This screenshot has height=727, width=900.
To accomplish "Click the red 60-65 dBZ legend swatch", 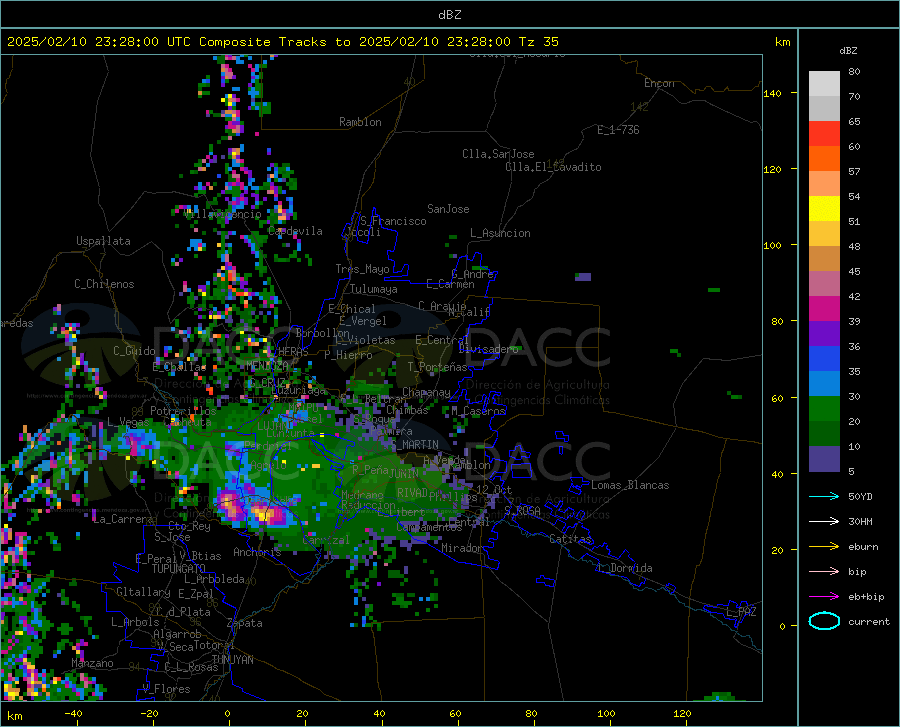I will click(824, 134).
